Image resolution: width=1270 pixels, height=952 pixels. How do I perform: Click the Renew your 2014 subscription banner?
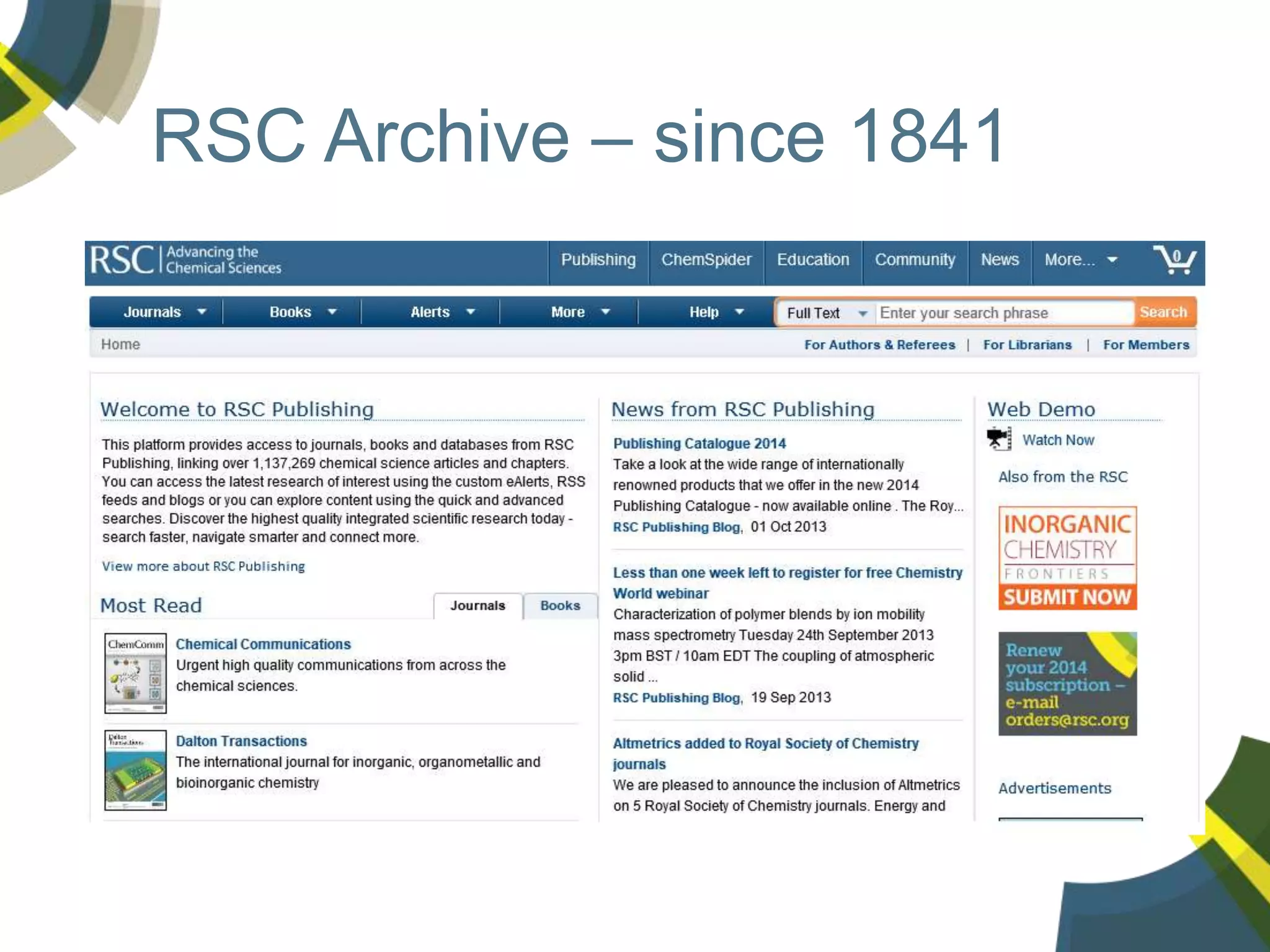(x=1067, y=684)
